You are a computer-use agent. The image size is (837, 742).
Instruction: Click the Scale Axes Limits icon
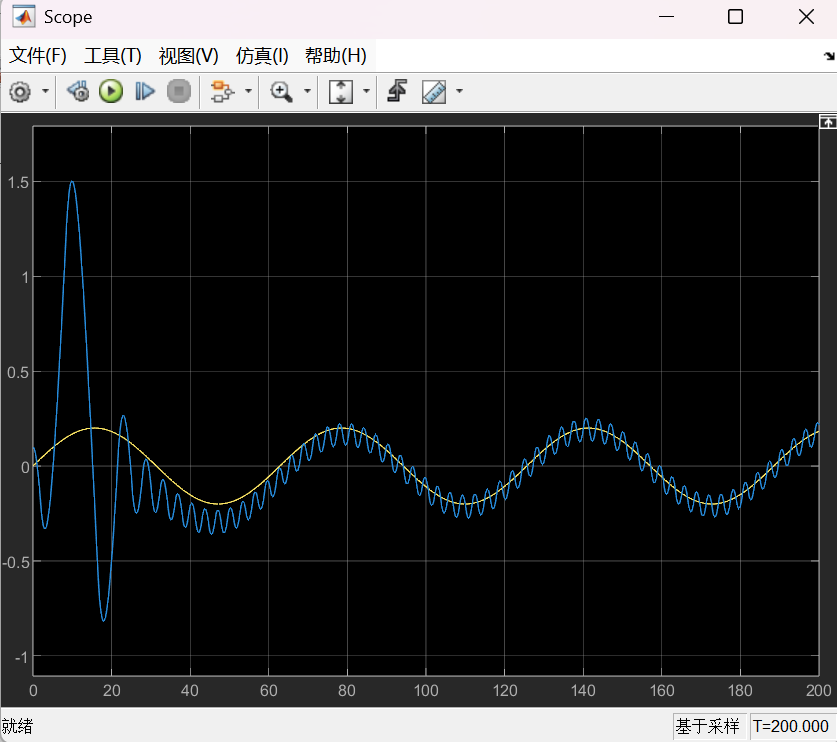pos(341,92)
